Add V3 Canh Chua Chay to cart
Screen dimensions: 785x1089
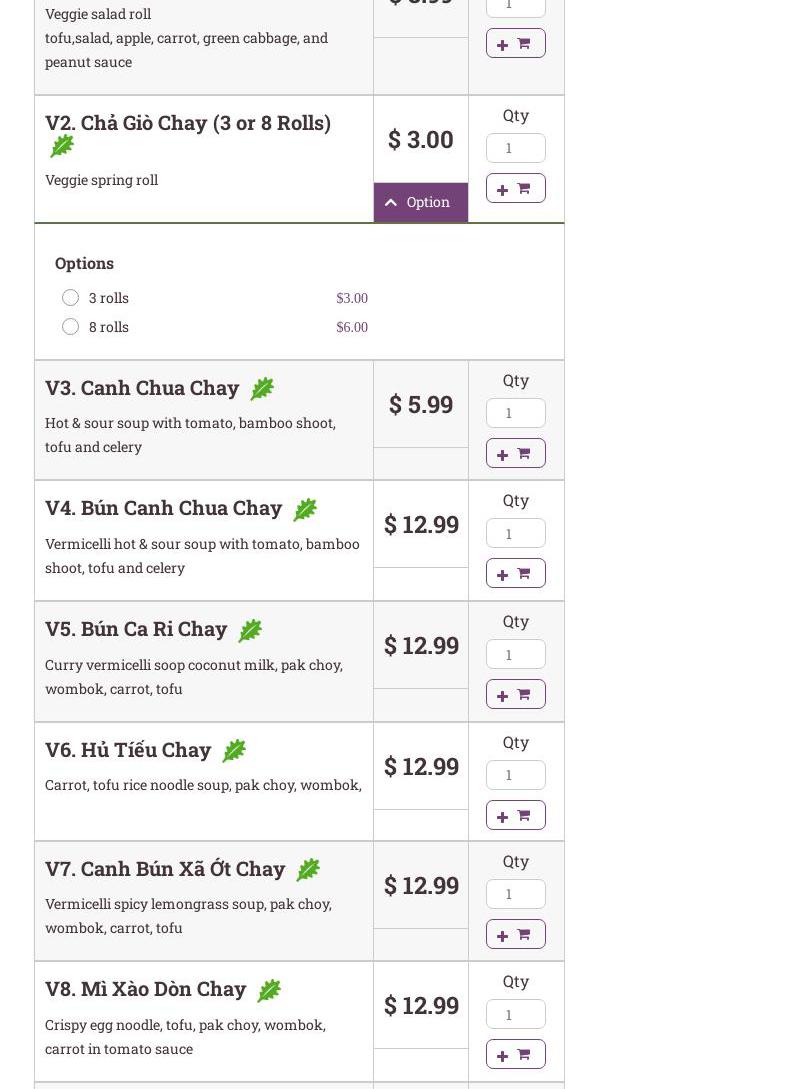click(x=515, y=453)
